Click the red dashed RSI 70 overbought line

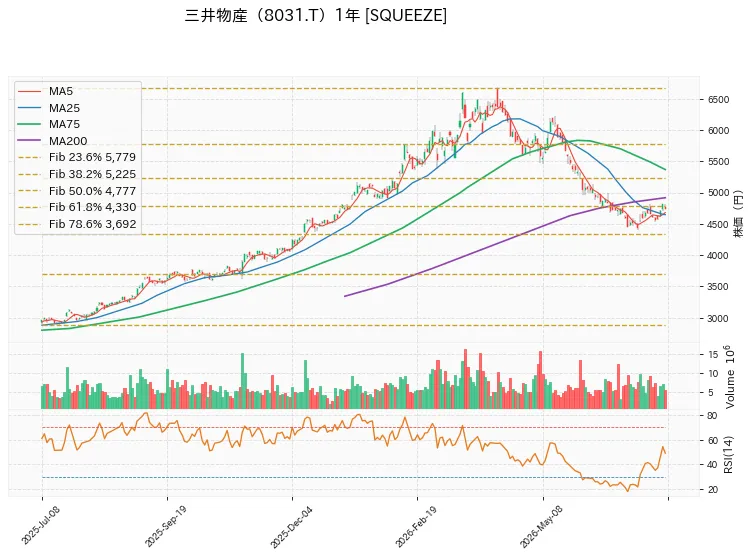[354, 427]
